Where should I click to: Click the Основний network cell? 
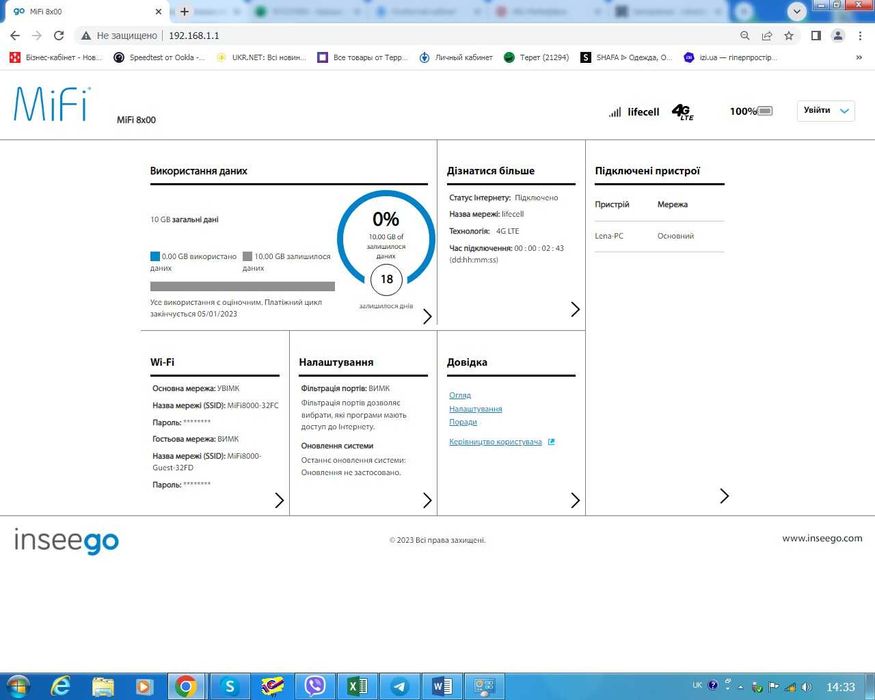coord(675,236)
